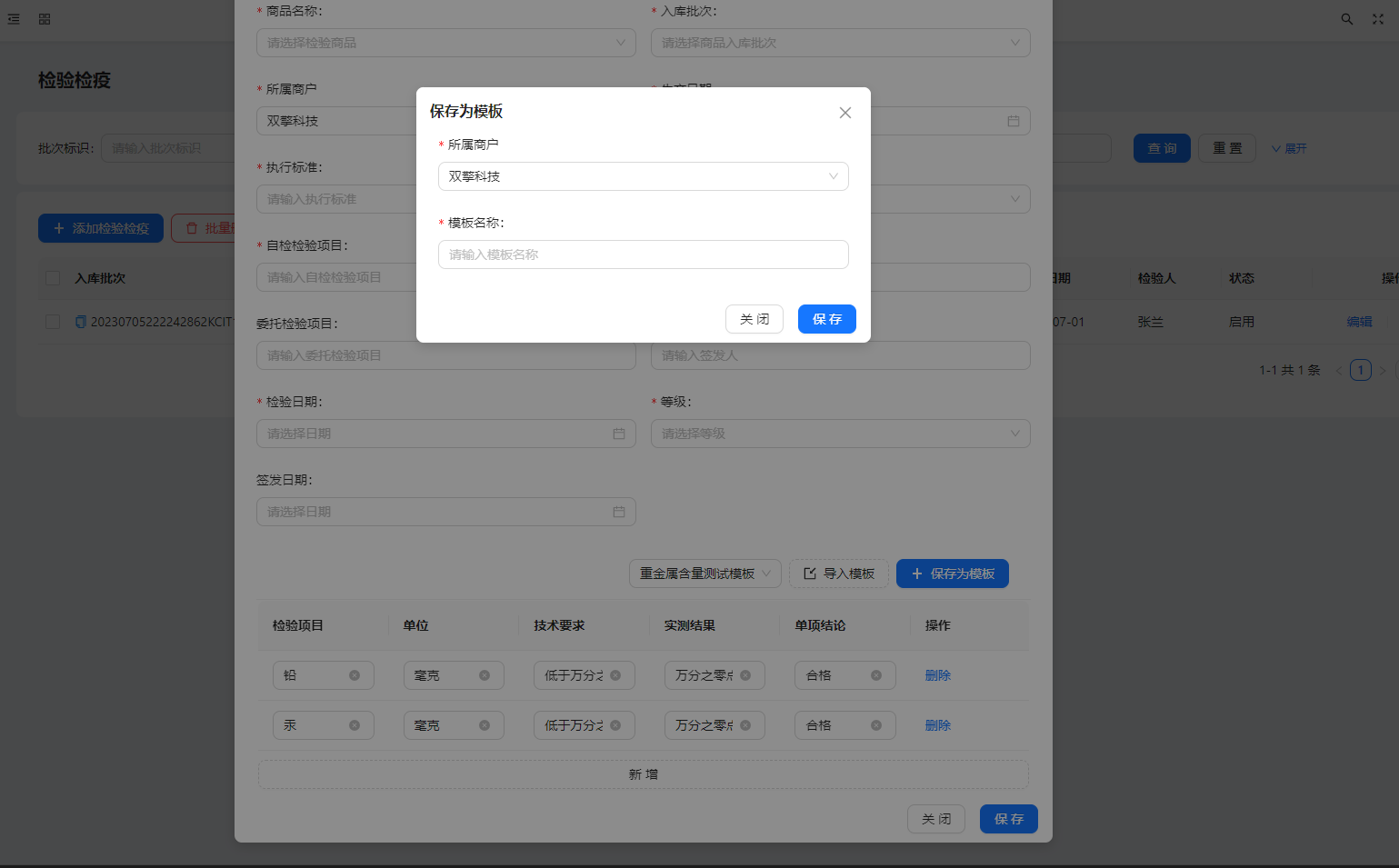Click 重置 button in background page

click(1227, 148)
